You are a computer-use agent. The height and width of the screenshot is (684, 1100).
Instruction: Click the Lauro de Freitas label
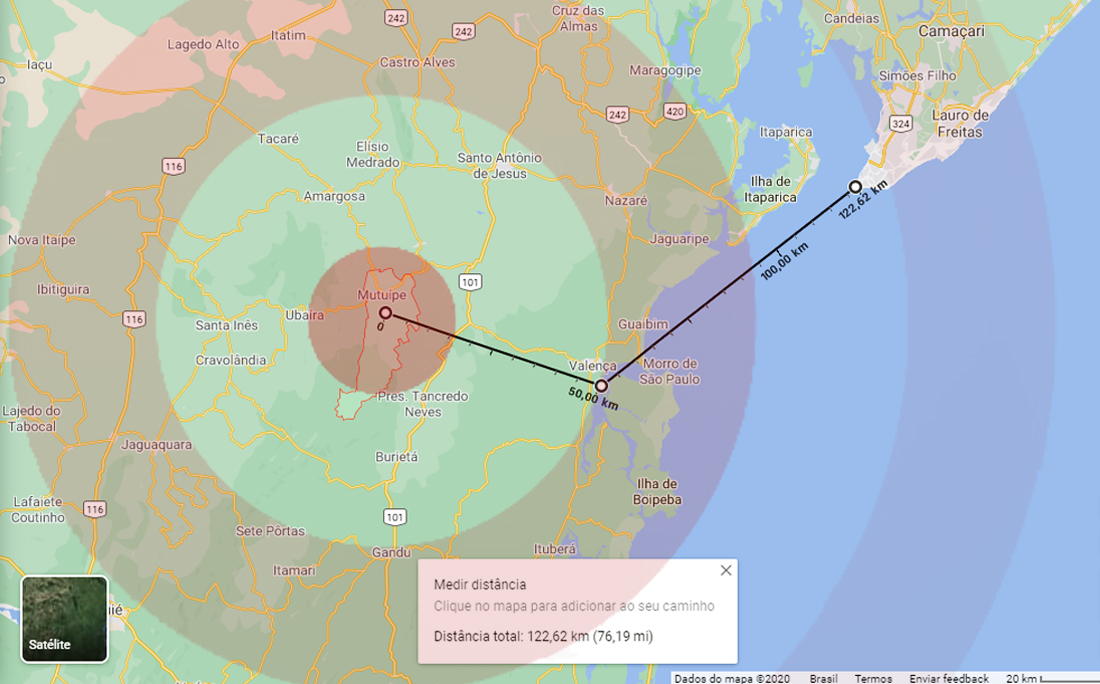tap(960, 123)
